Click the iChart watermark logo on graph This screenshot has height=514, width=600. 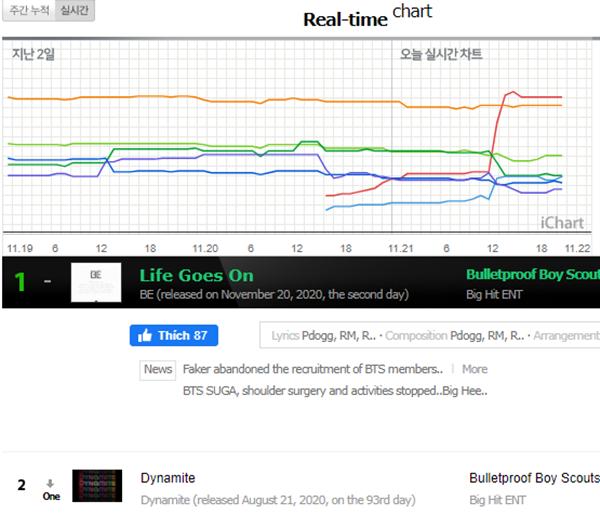561,223
